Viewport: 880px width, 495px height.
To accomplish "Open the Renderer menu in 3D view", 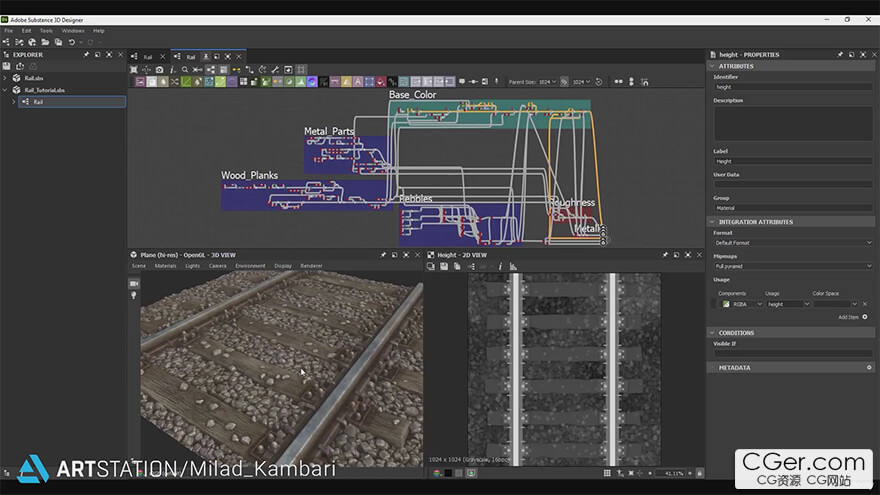I will 311,266.
